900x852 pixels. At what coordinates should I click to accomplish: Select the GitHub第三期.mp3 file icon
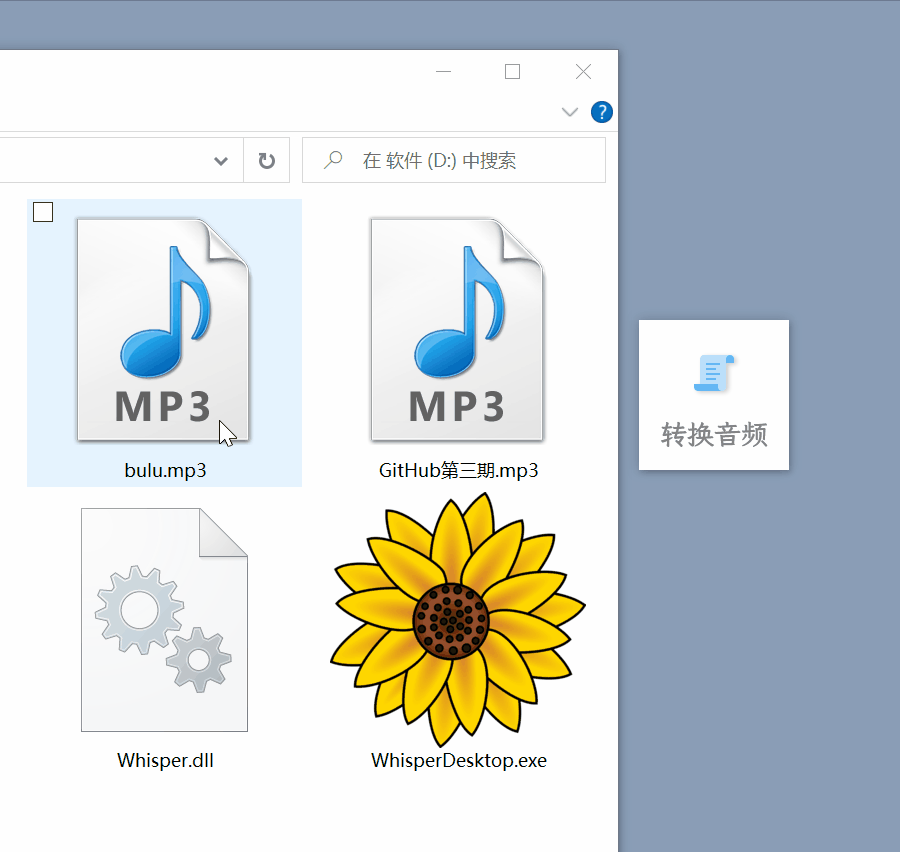pos(457,330)
